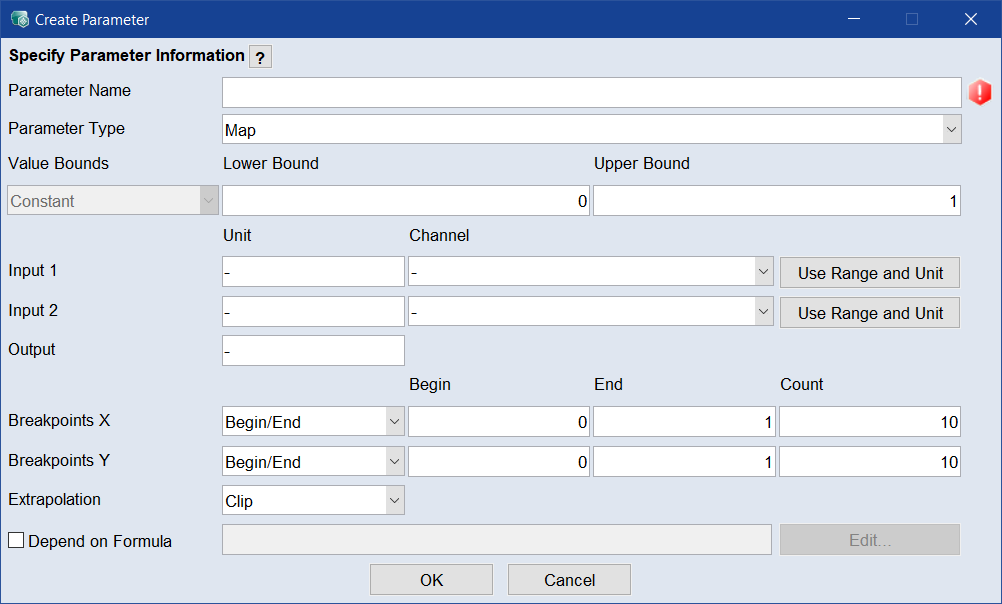The height and width of the screenshot is (604, 1002).
Task: Click the Output unit field
Action: (x=313, y=351)
